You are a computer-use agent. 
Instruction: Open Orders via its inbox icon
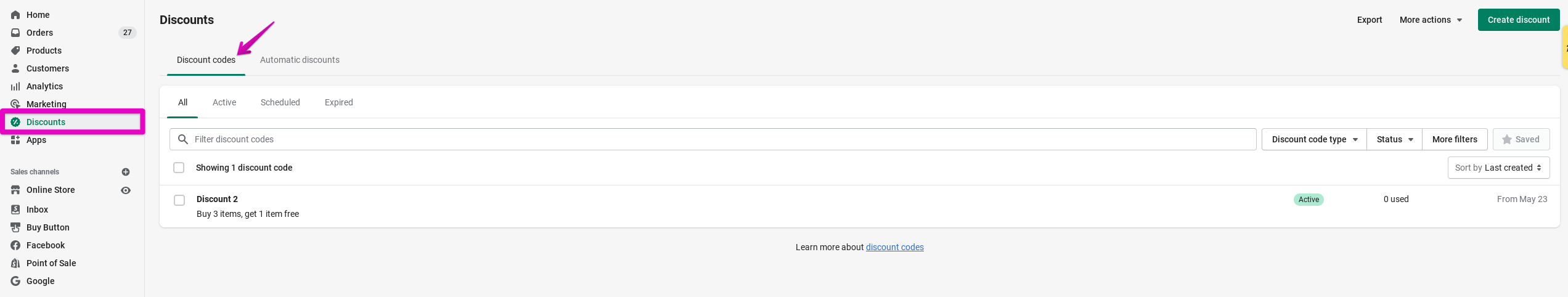click(15, 33)
